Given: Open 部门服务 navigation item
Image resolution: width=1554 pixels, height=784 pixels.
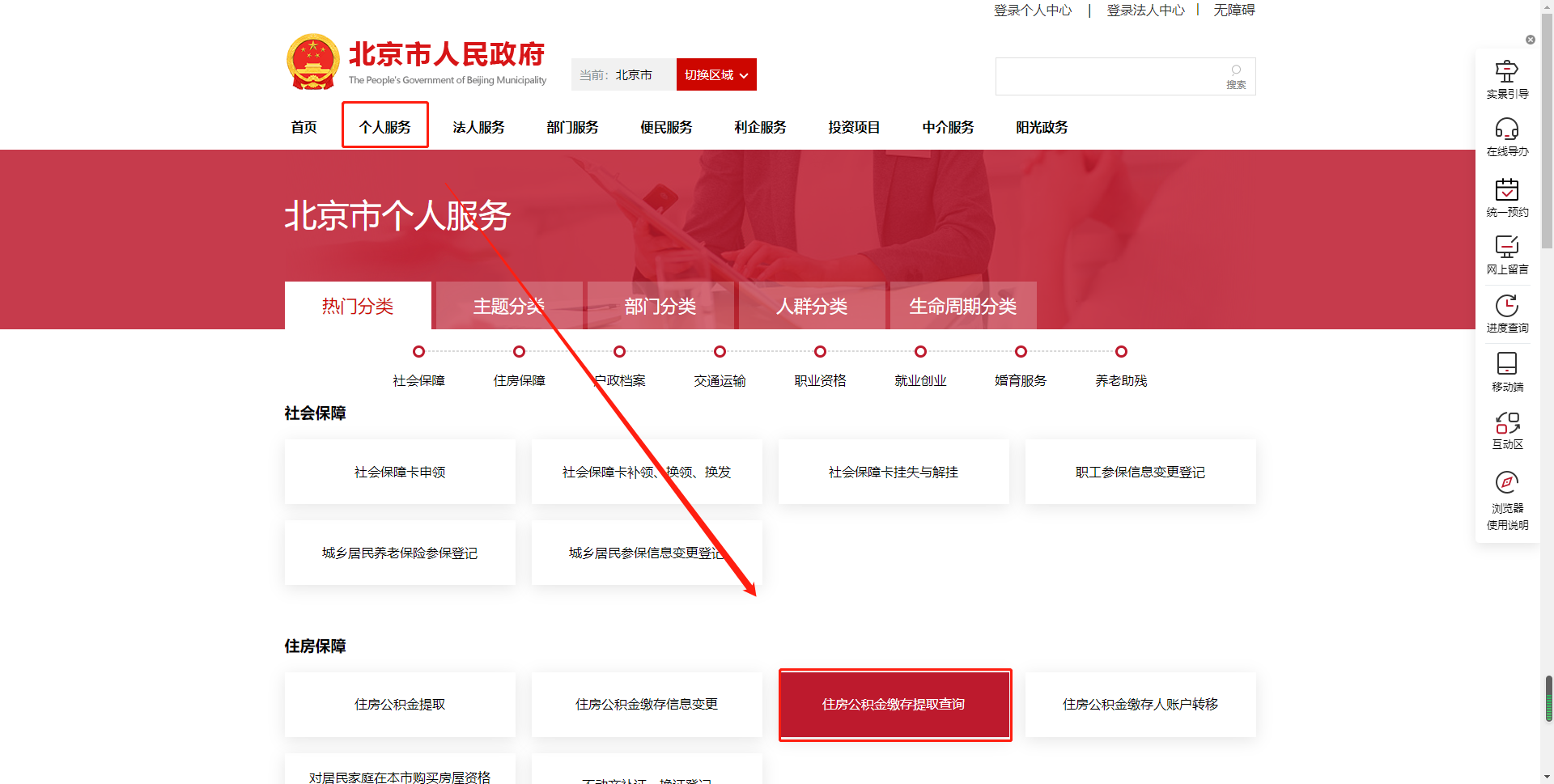Looking at the screenshot, I should [572, 127].
